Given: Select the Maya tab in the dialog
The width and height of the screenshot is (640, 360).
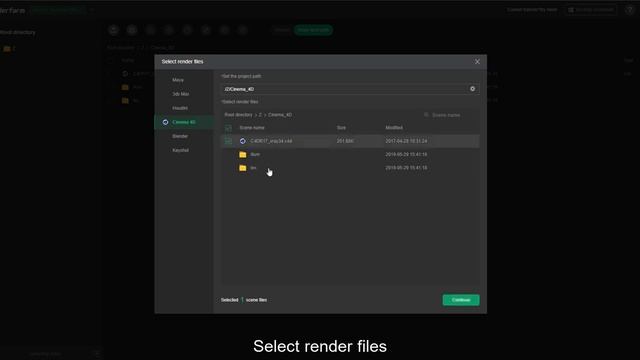Looking at the screenshot, I should tap(178, 80).
